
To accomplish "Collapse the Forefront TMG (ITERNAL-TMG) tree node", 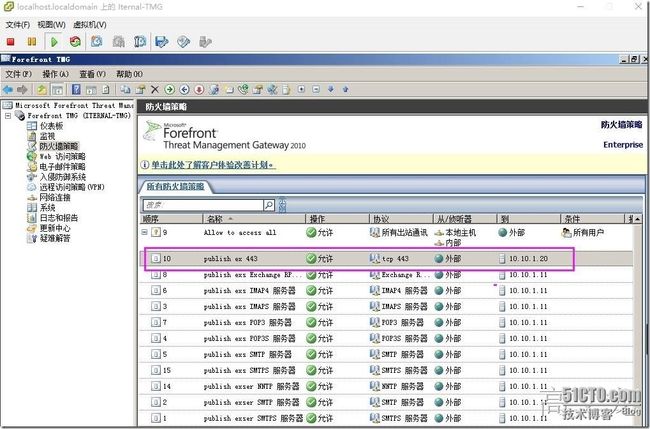I will tap(8, 116).
